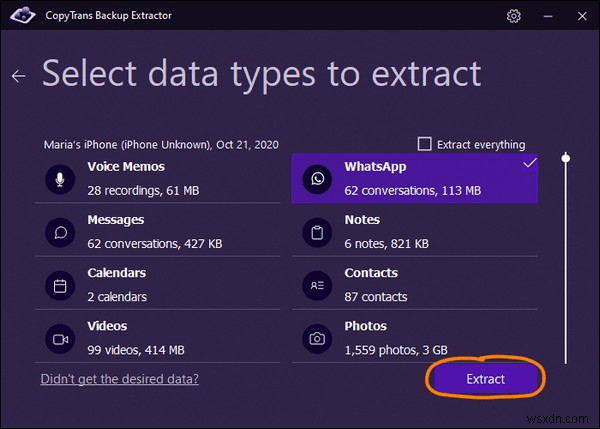
Task: Select the Voice Memos title
Action: coord(126,167)
